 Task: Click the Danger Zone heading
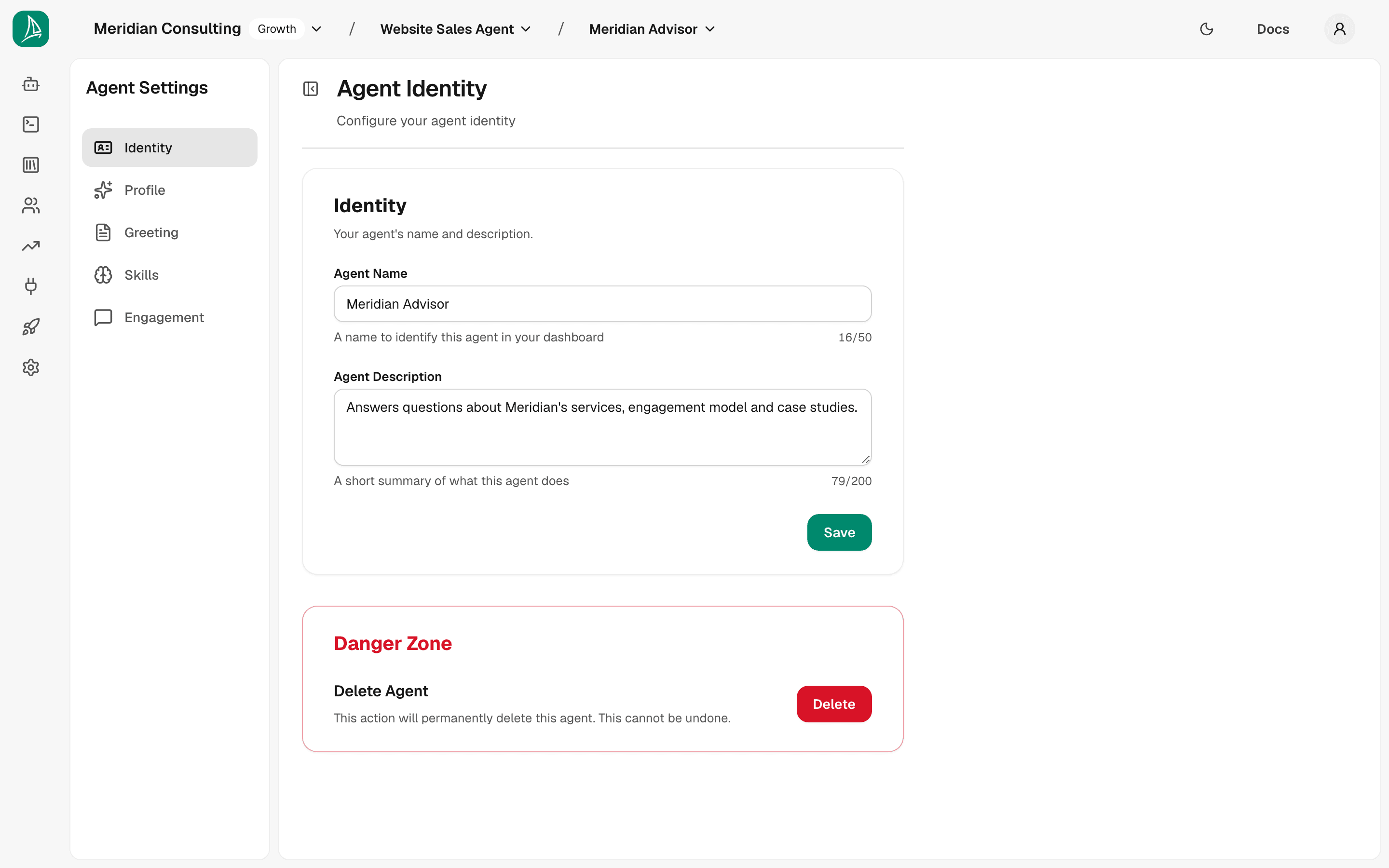coord(393,644)
